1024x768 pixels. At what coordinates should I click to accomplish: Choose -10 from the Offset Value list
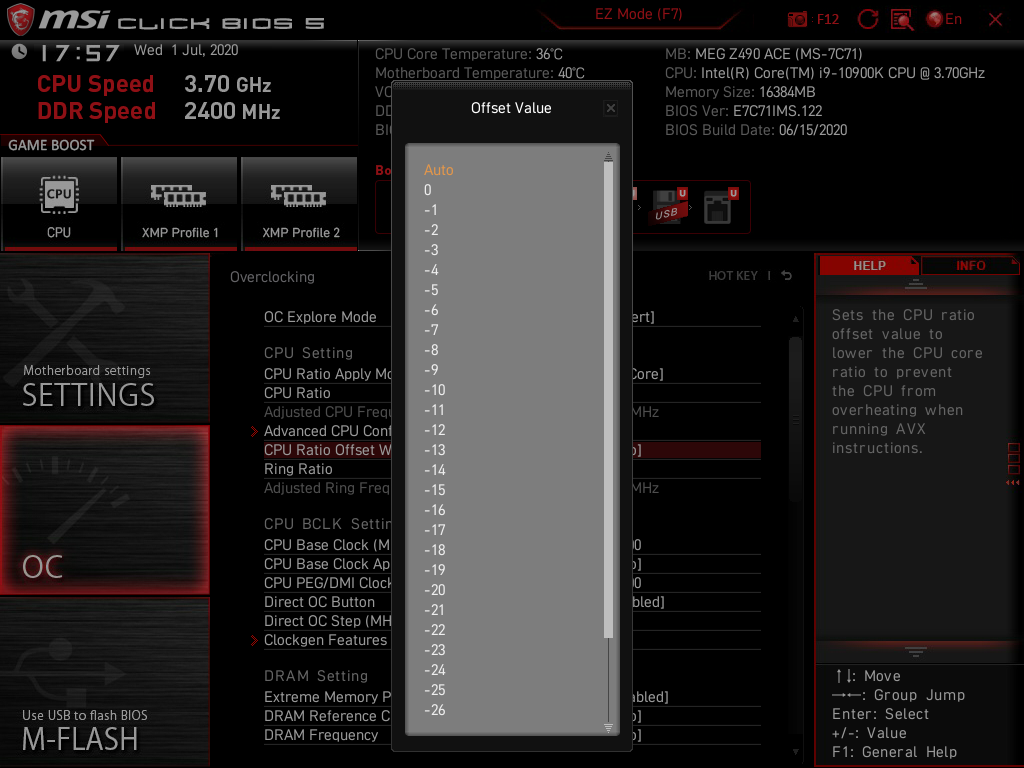coord(435,390)
